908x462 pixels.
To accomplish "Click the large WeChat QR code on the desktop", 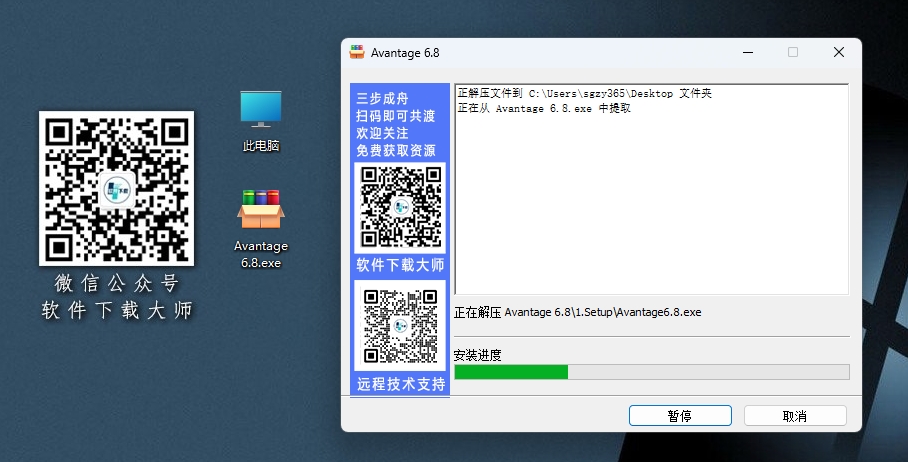I will (116, 189).
